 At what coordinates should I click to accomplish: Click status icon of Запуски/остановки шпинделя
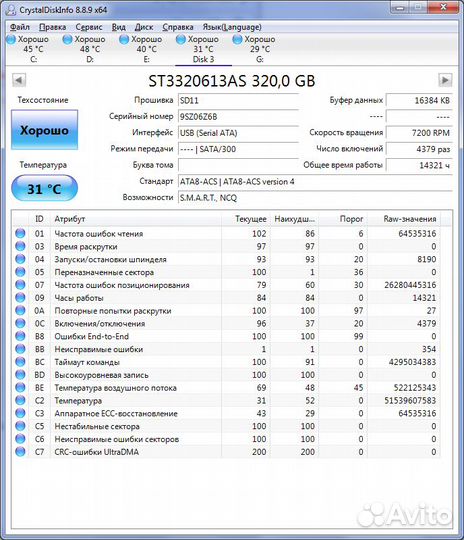coord(20,259)
